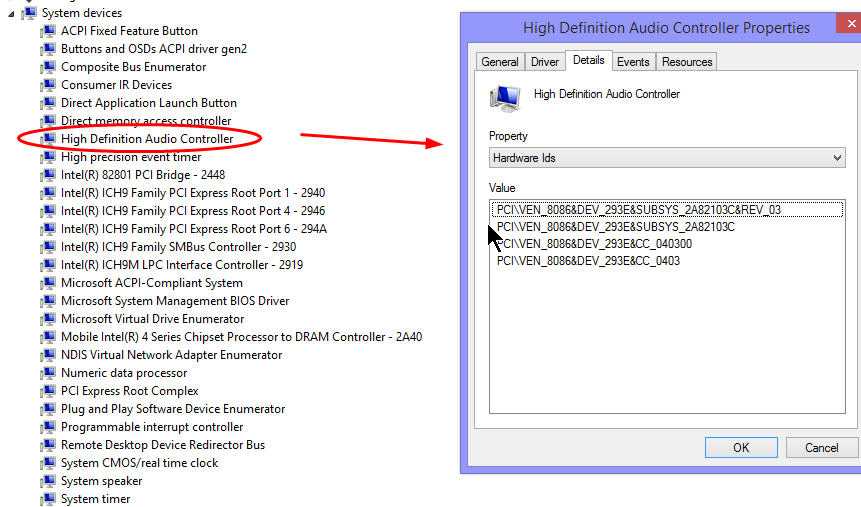Select hardware ID ending with REV_03

pyautogui.click(x=667, y=210)
